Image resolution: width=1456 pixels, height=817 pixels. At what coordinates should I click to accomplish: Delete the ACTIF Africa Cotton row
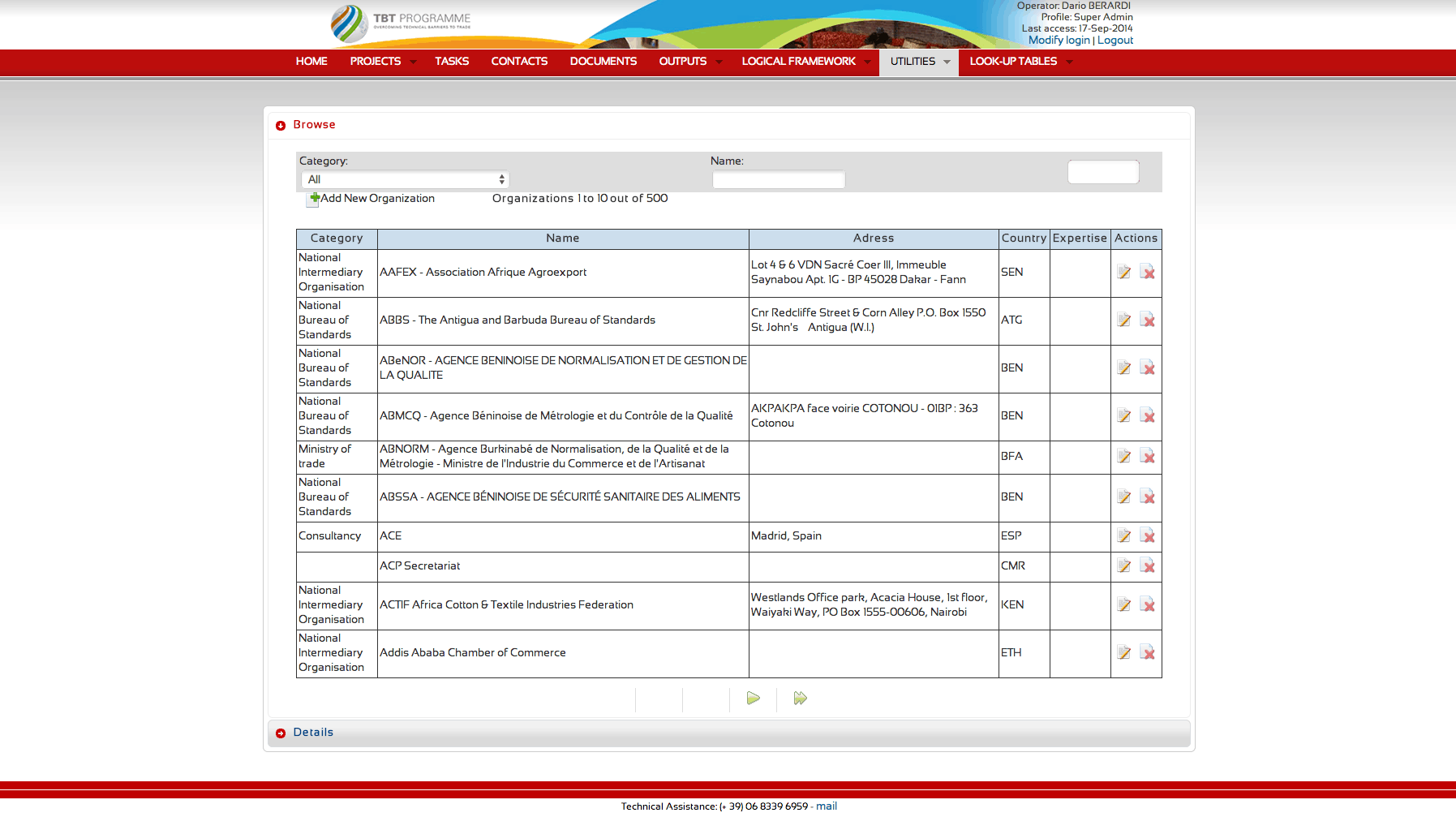[x=1147, y=604]
